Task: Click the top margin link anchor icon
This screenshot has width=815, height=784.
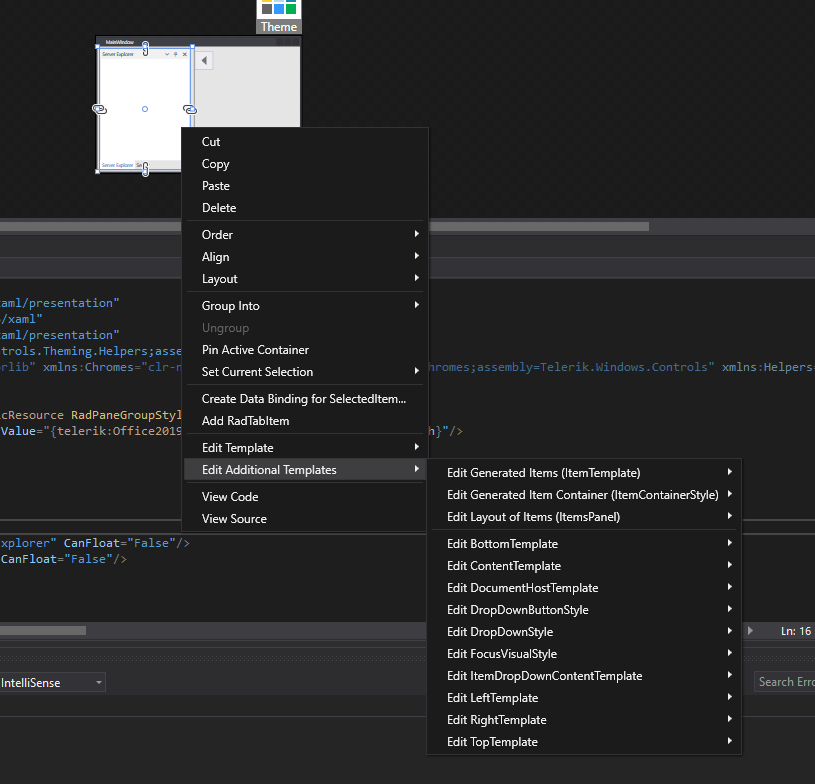Action: 145,47
